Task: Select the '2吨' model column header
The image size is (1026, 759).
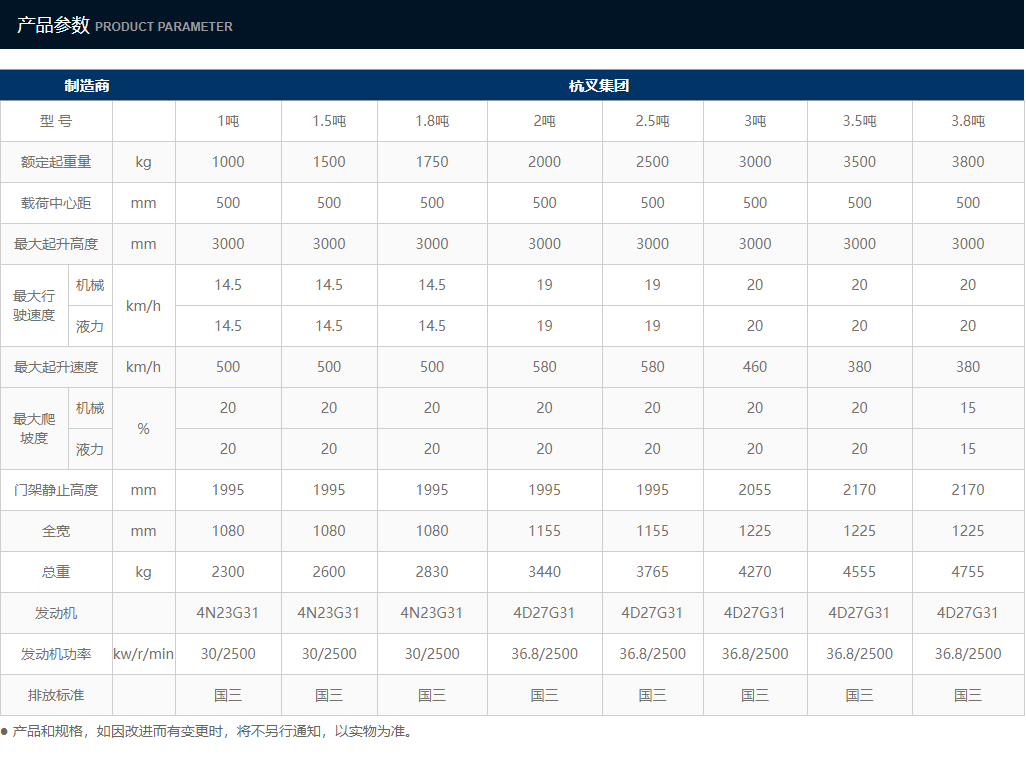Action: tap(544, 121)
